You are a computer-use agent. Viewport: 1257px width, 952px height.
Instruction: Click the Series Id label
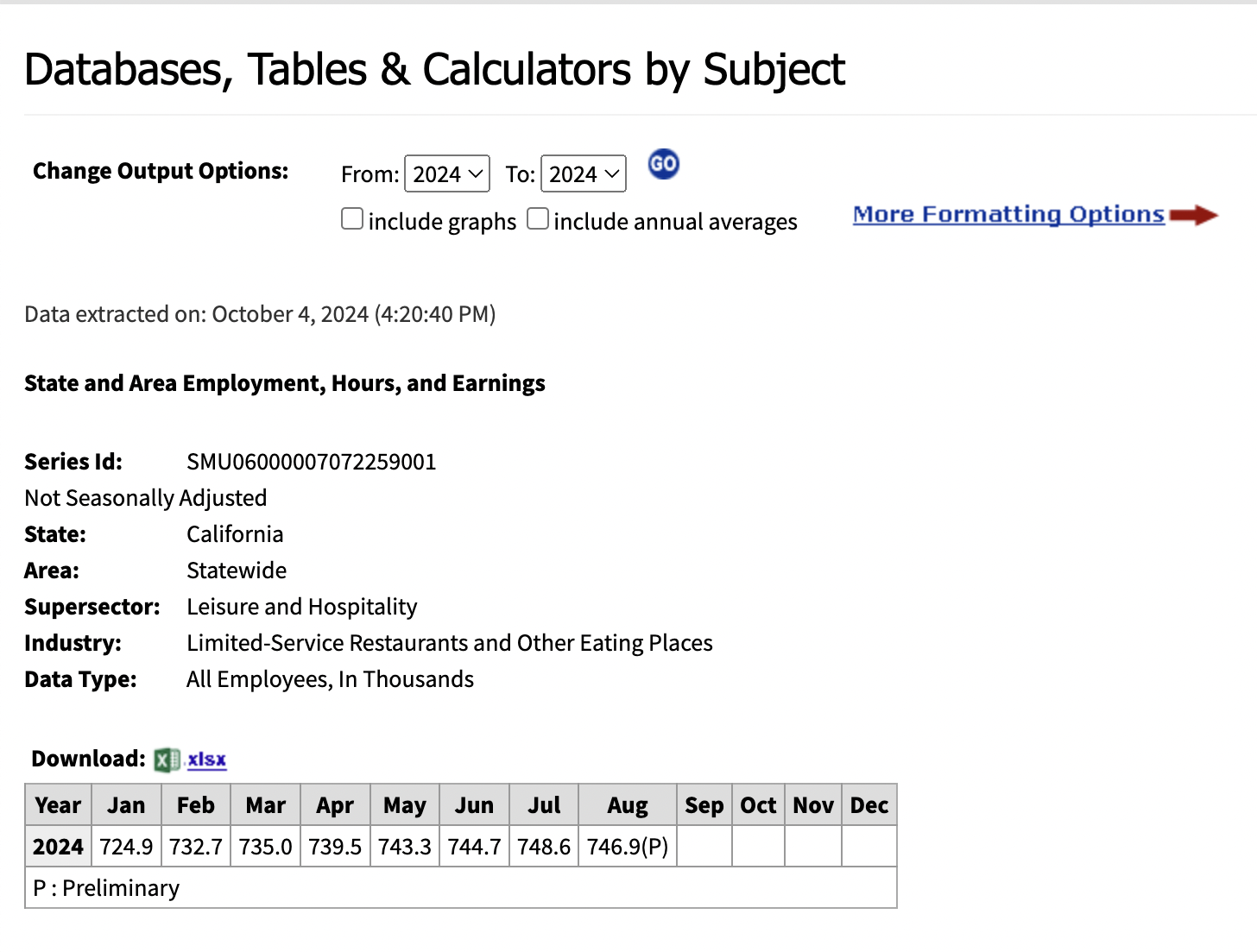click(x=73, y=462)
